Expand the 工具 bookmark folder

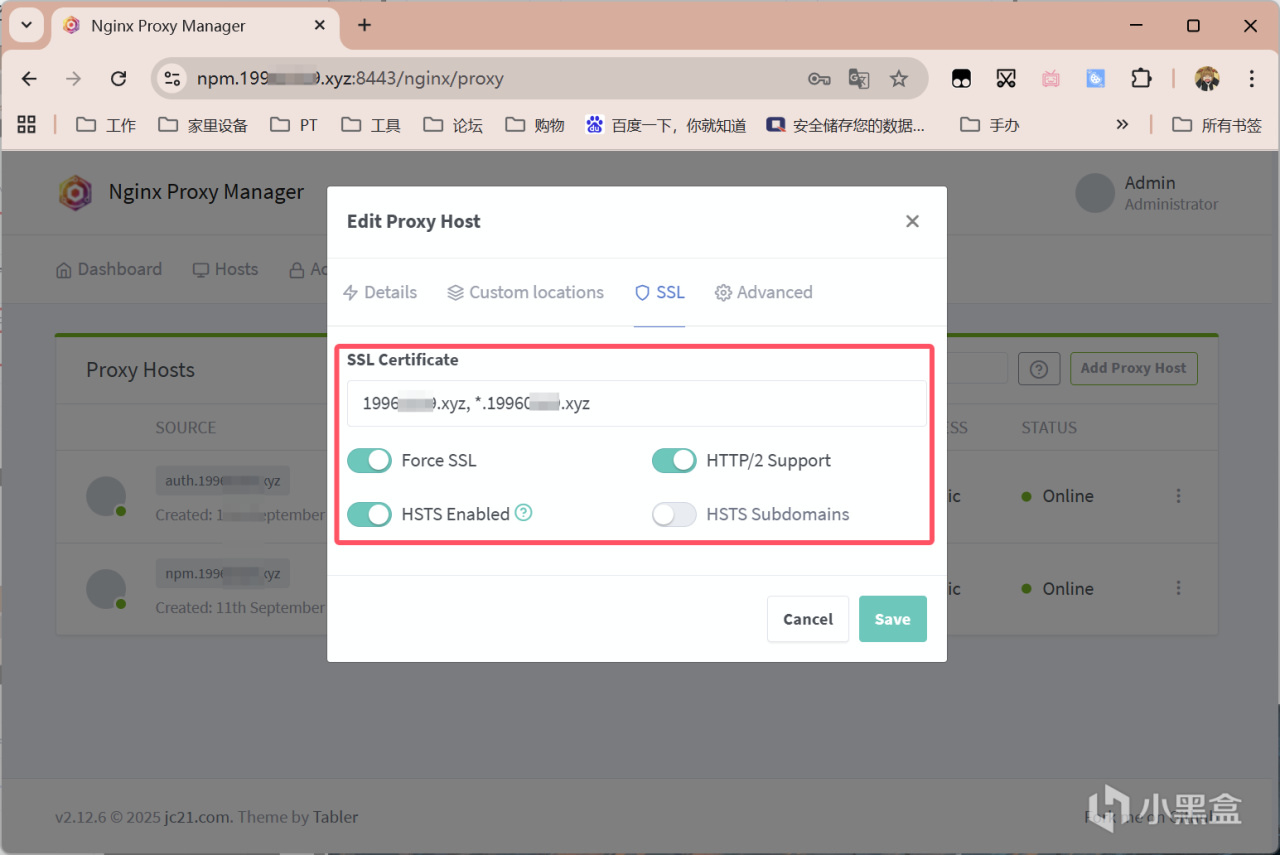tap(371, 125)
